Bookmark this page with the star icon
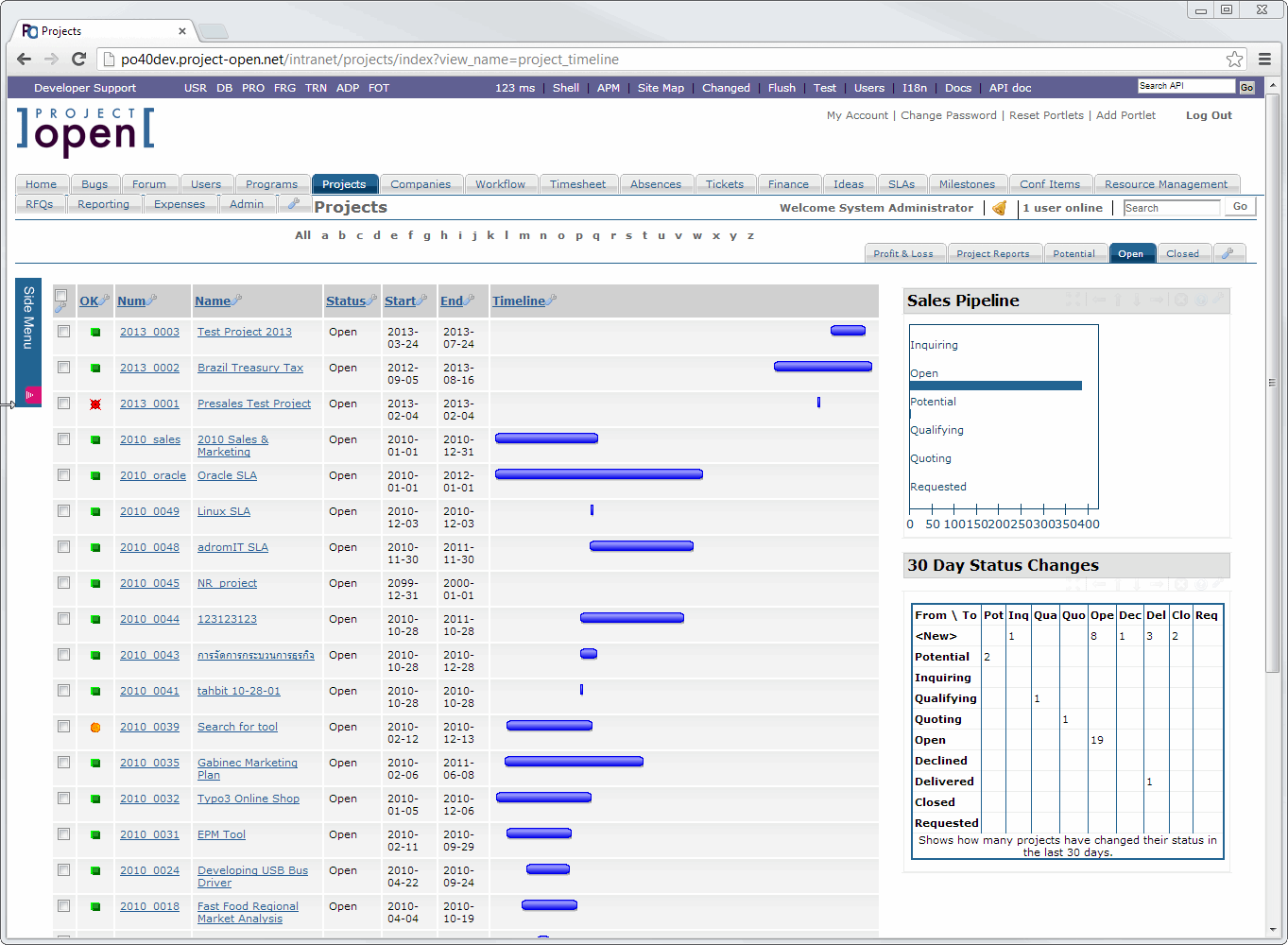 1234,60
